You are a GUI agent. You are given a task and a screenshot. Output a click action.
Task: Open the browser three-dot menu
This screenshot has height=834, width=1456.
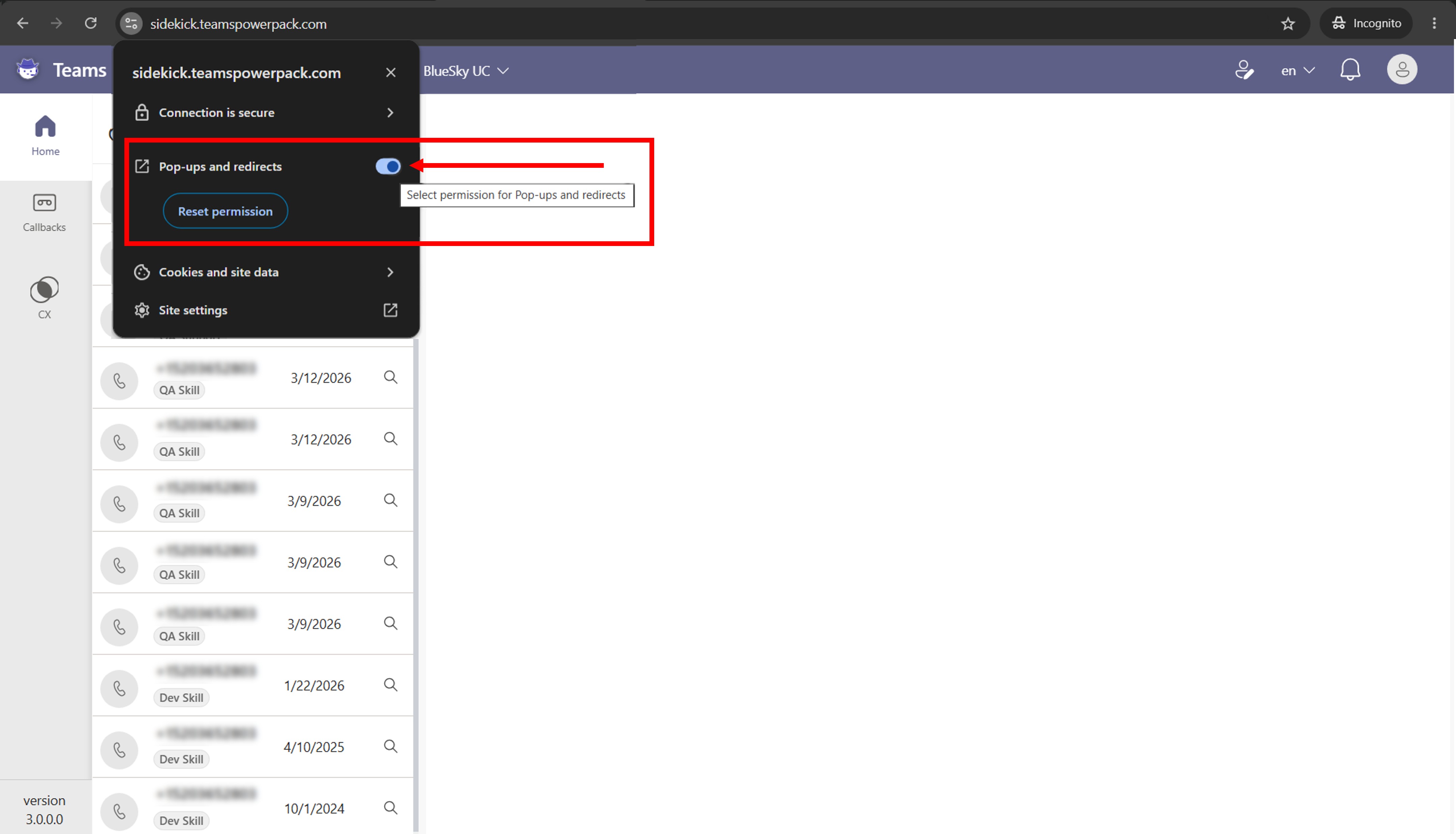coord(1434,24)
